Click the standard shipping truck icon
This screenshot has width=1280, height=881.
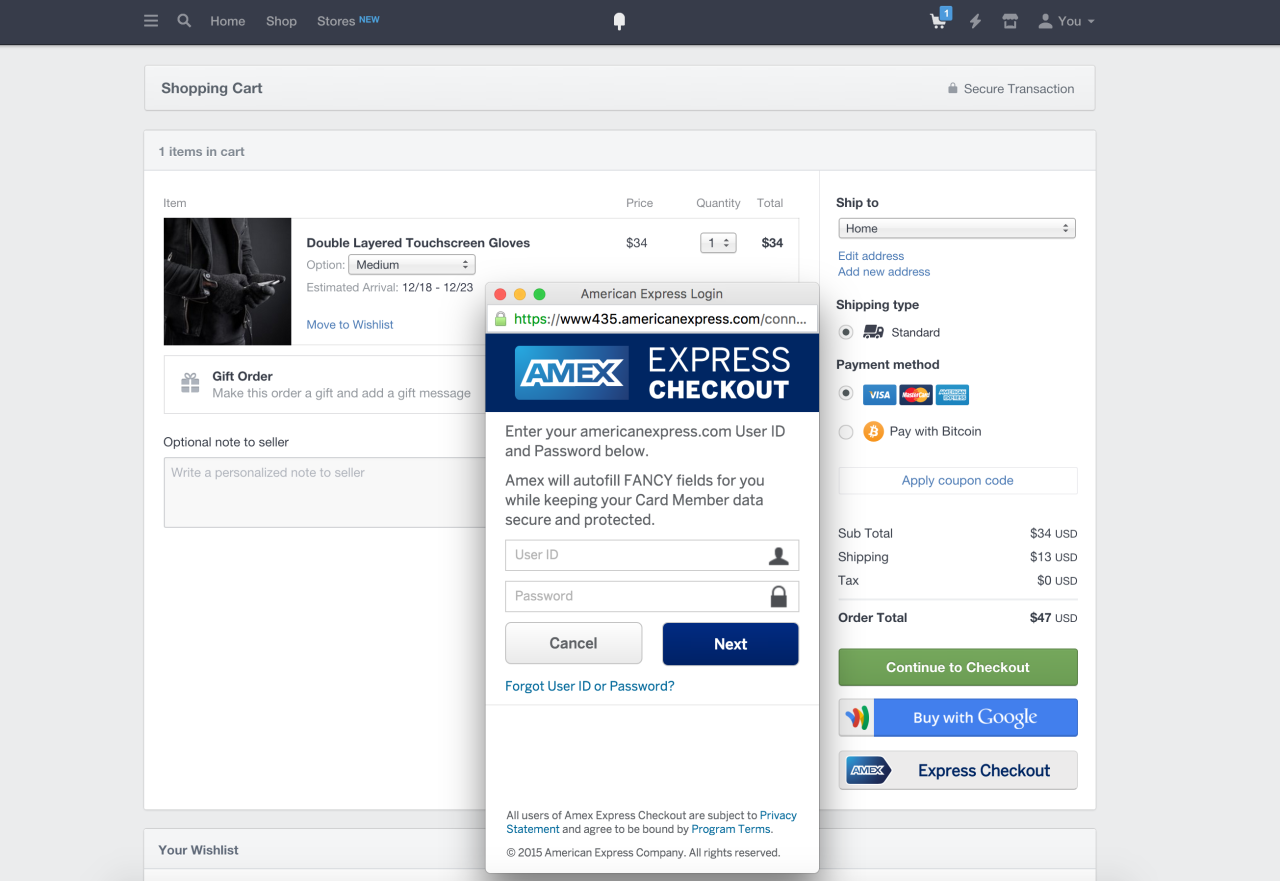coord(873,332)
